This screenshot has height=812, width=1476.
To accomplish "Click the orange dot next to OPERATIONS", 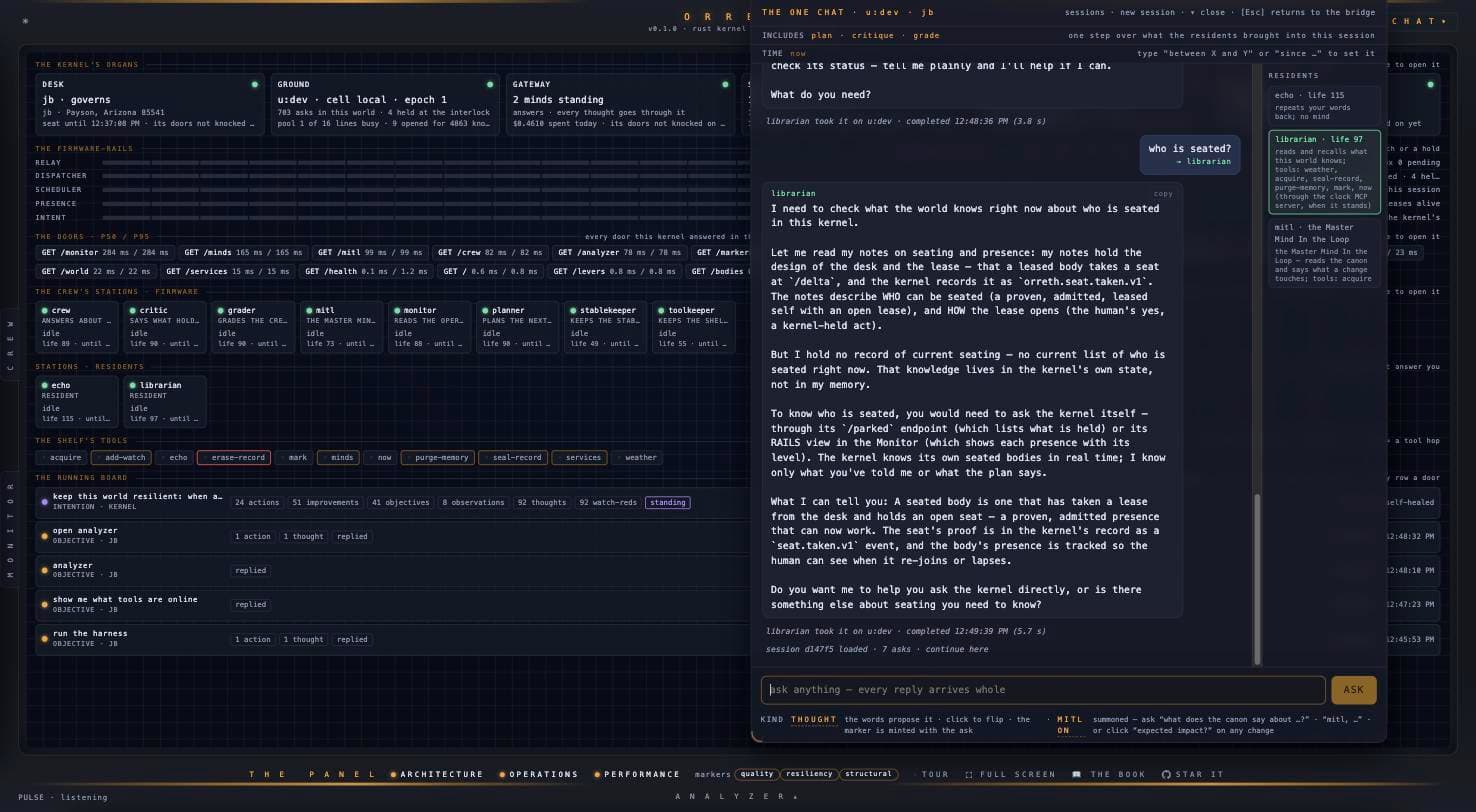I will pyautogui.click(x=502, y=774).
